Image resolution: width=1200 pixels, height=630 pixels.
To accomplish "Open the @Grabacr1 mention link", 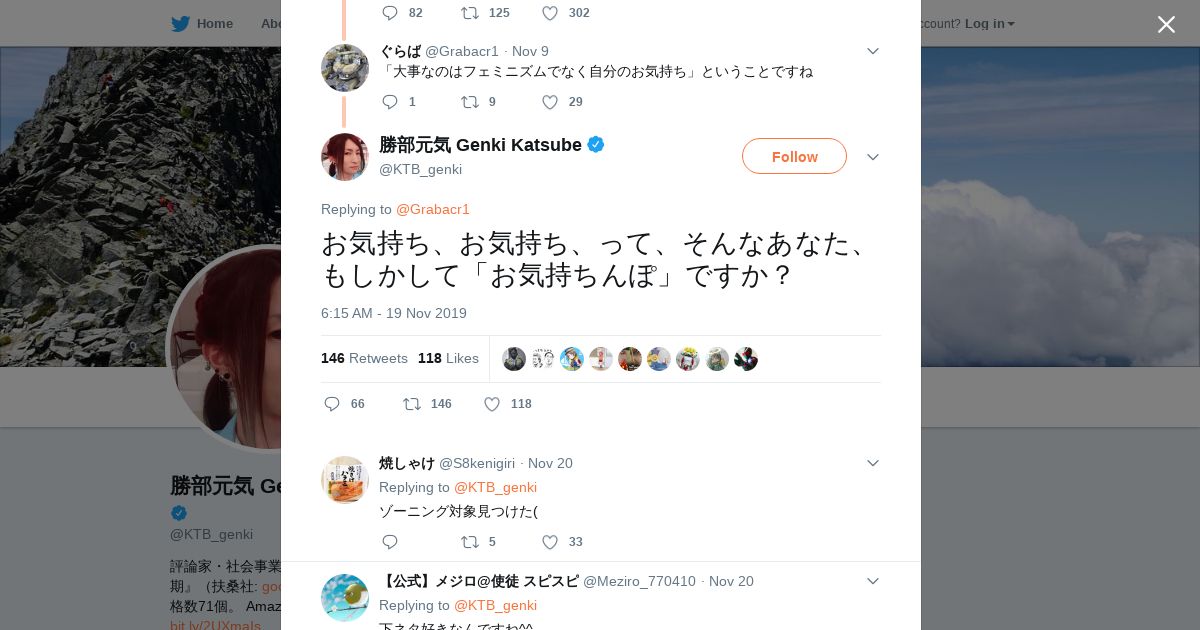I will point(433,209).
